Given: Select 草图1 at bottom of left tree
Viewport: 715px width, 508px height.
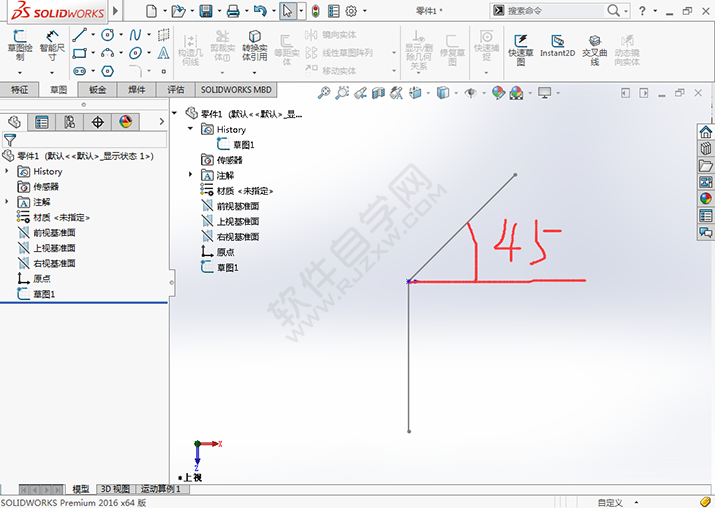Looking at the screenshot, I should [44, 294].
